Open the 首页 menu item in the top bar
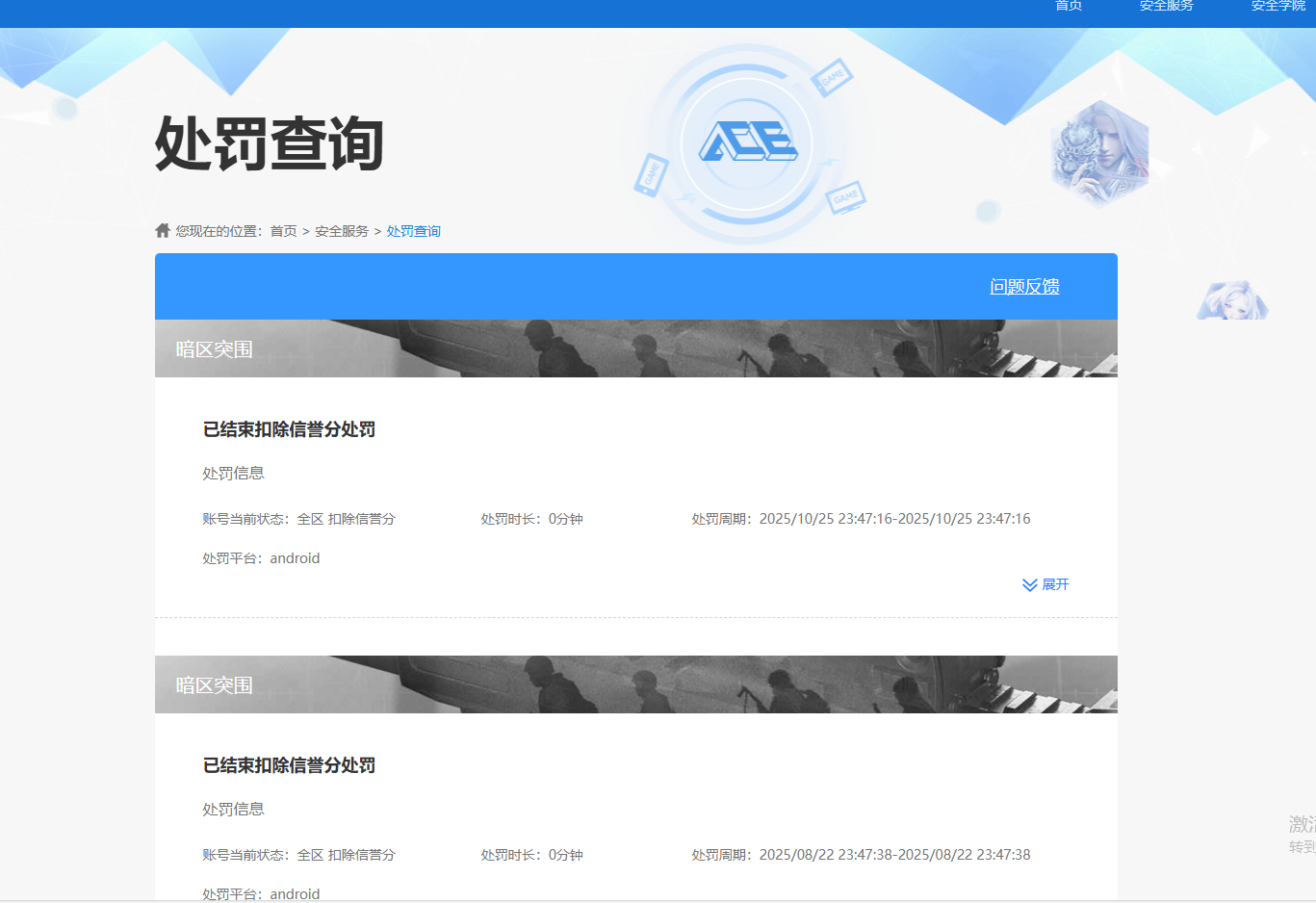Image resolution: width=1316 pixels, height=903 pixels. tap(1068, 7)
